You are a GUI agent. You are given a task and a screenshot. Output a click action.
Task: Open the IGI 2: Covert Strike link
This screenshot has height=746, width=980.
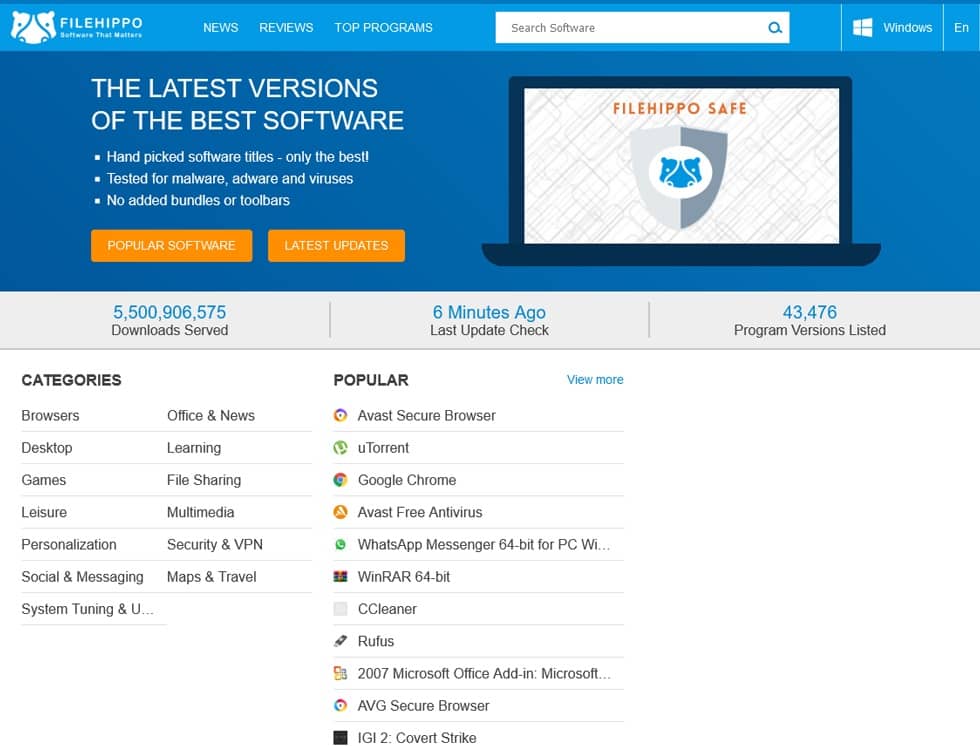pyautogui.click(x=417, y=738)
